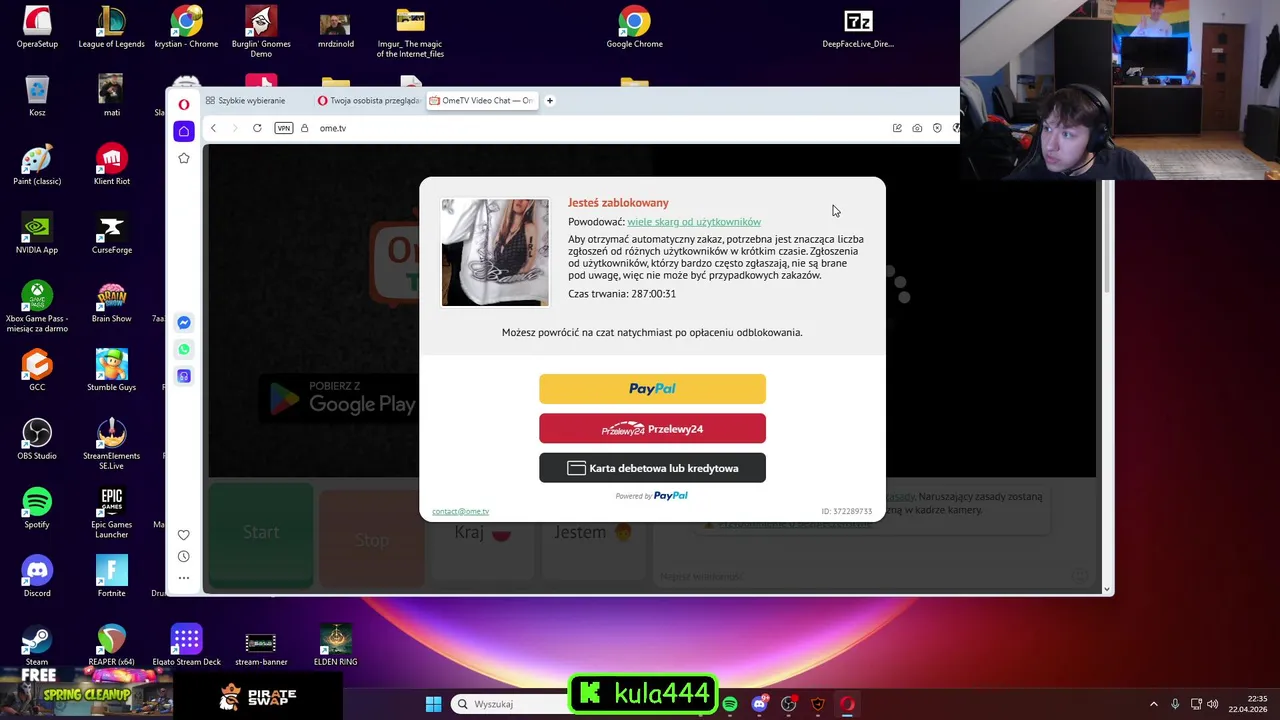Image resolution: width=1280 pixels, height=720 pixels.
Task: Open Burglin' Gnomes Demo desktop icon
Action: click(x=261, y=33)
